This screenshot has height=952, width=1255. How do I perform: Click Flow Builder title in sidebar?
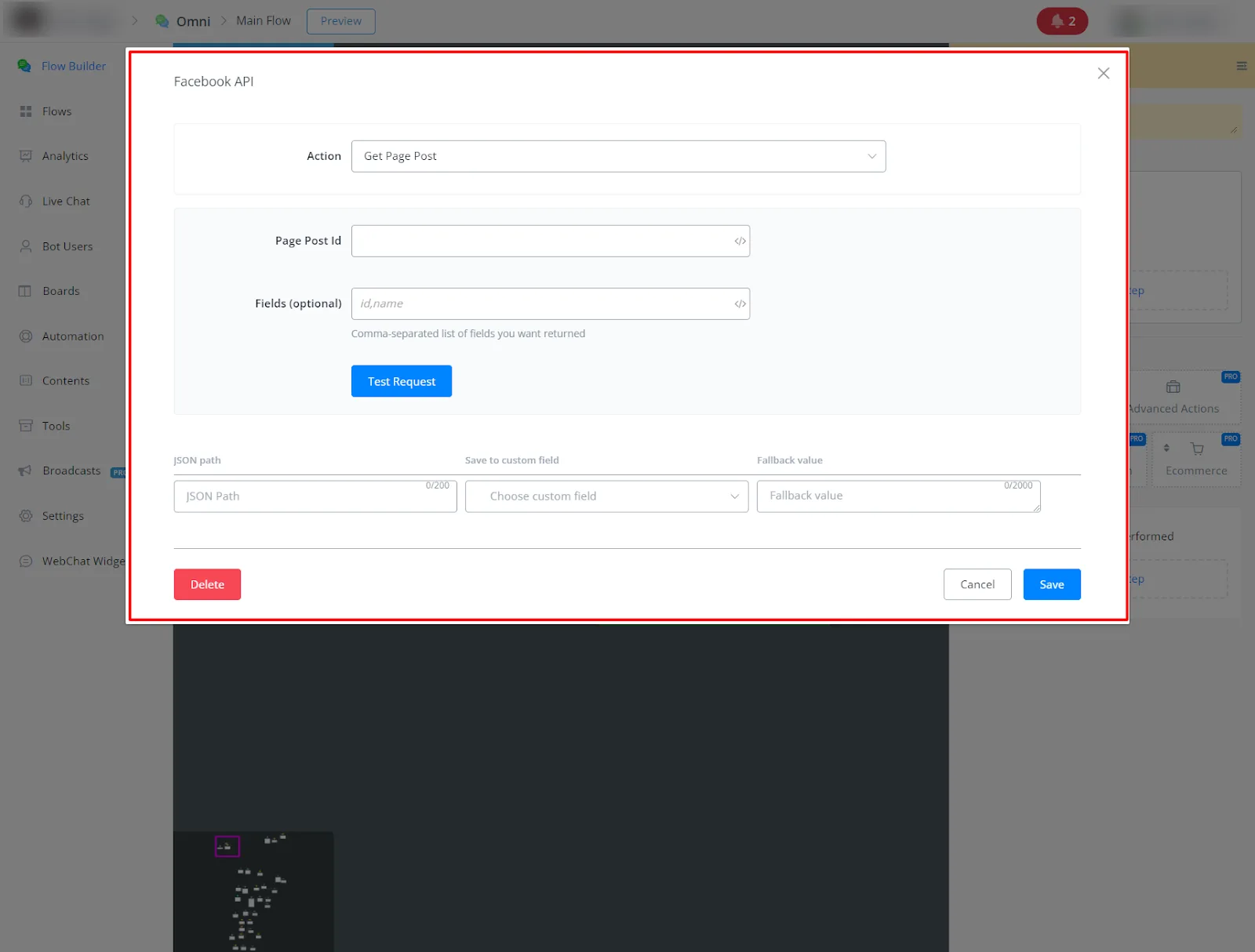point(74,66)
